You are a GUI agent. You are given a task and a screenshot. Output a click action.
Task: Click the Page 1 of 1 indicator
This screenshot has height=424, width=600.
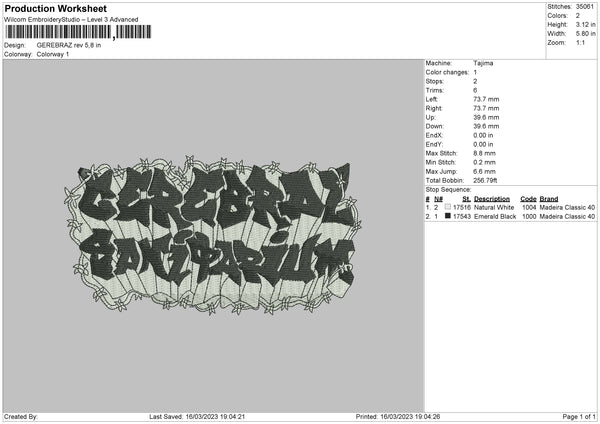pyautogui.click(x=579, y=417)
